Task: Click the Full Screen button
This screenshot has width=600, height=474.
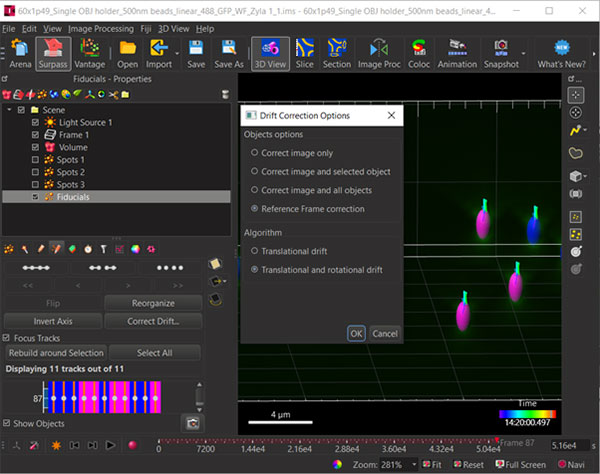Action: (x=520, y=464)
